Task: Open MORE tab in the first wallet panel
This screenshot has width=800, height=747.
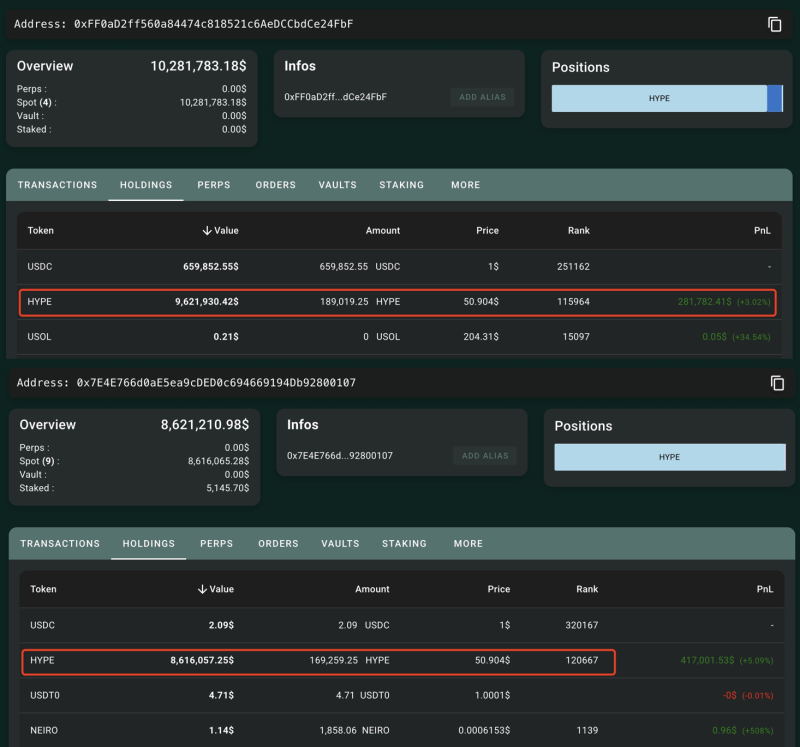Action: pyautogui.click(x=465, y=185)
